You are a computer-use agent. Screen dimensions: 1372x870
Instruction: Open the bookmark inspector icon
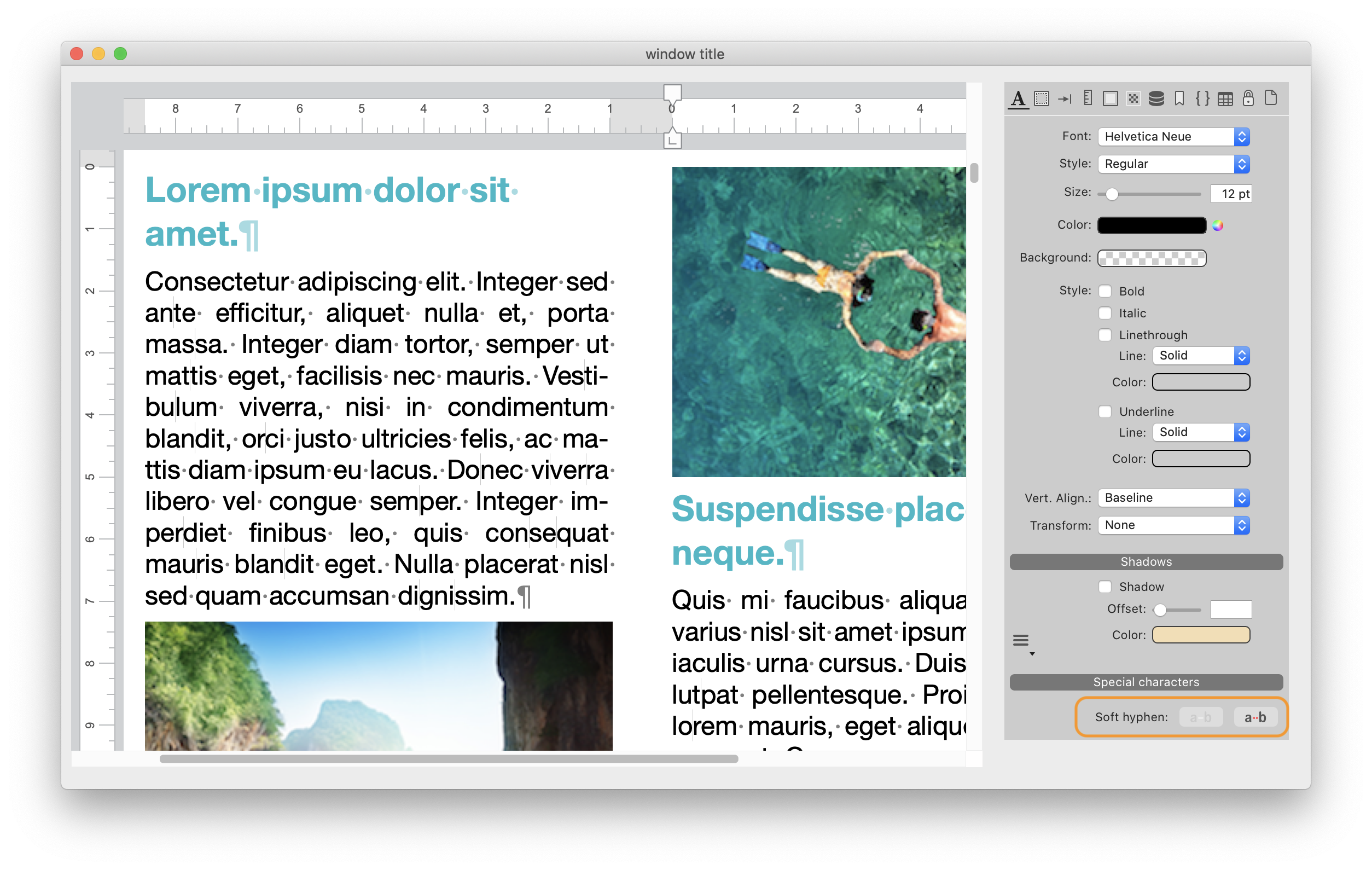[1179, 98]
